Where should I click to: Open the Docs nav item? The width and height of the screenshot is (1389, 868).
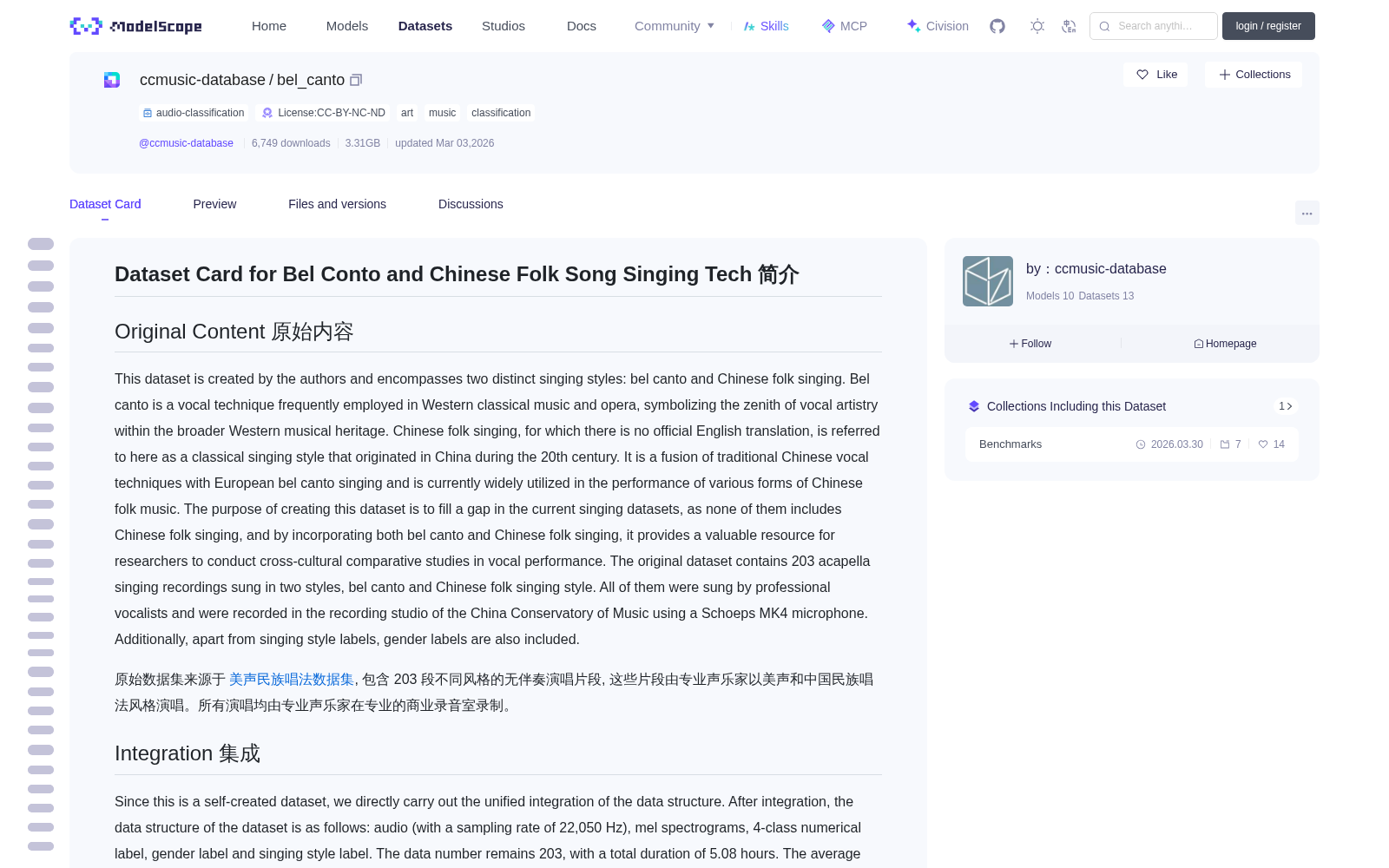[x=582, y=26]
